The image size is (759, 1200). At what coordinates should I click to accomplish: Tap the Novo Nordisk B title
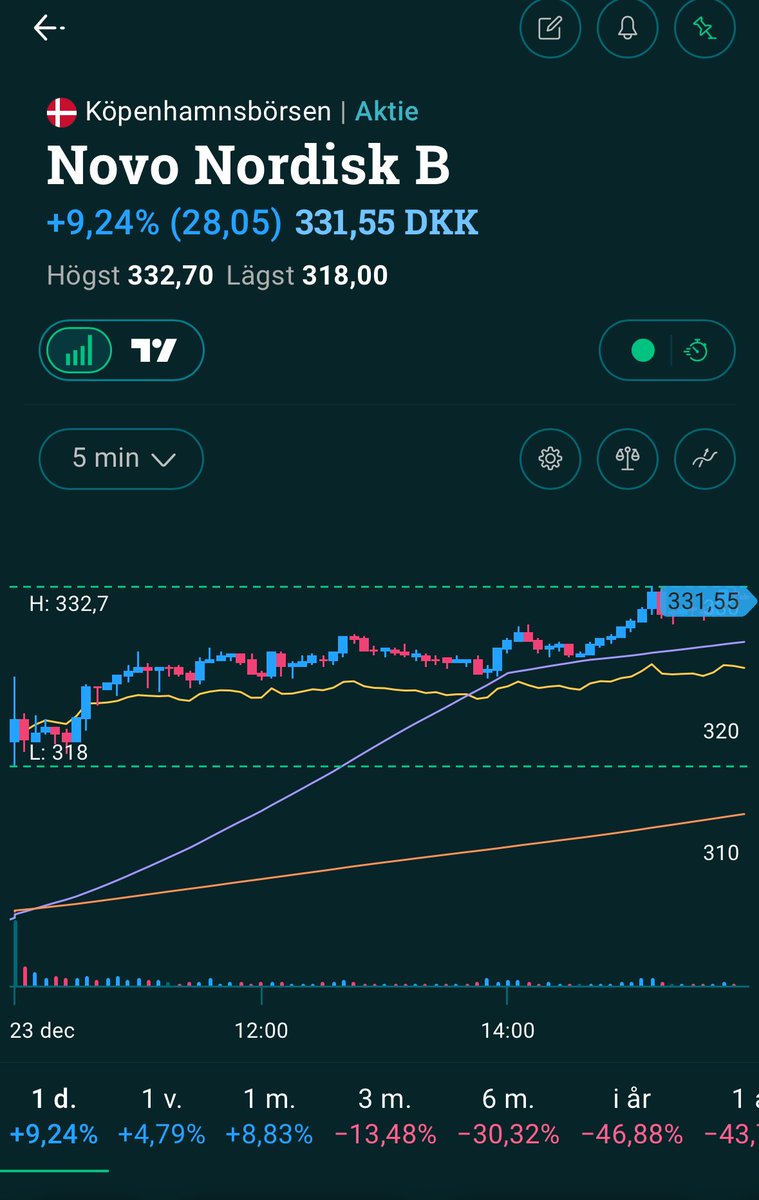(248, 165)
